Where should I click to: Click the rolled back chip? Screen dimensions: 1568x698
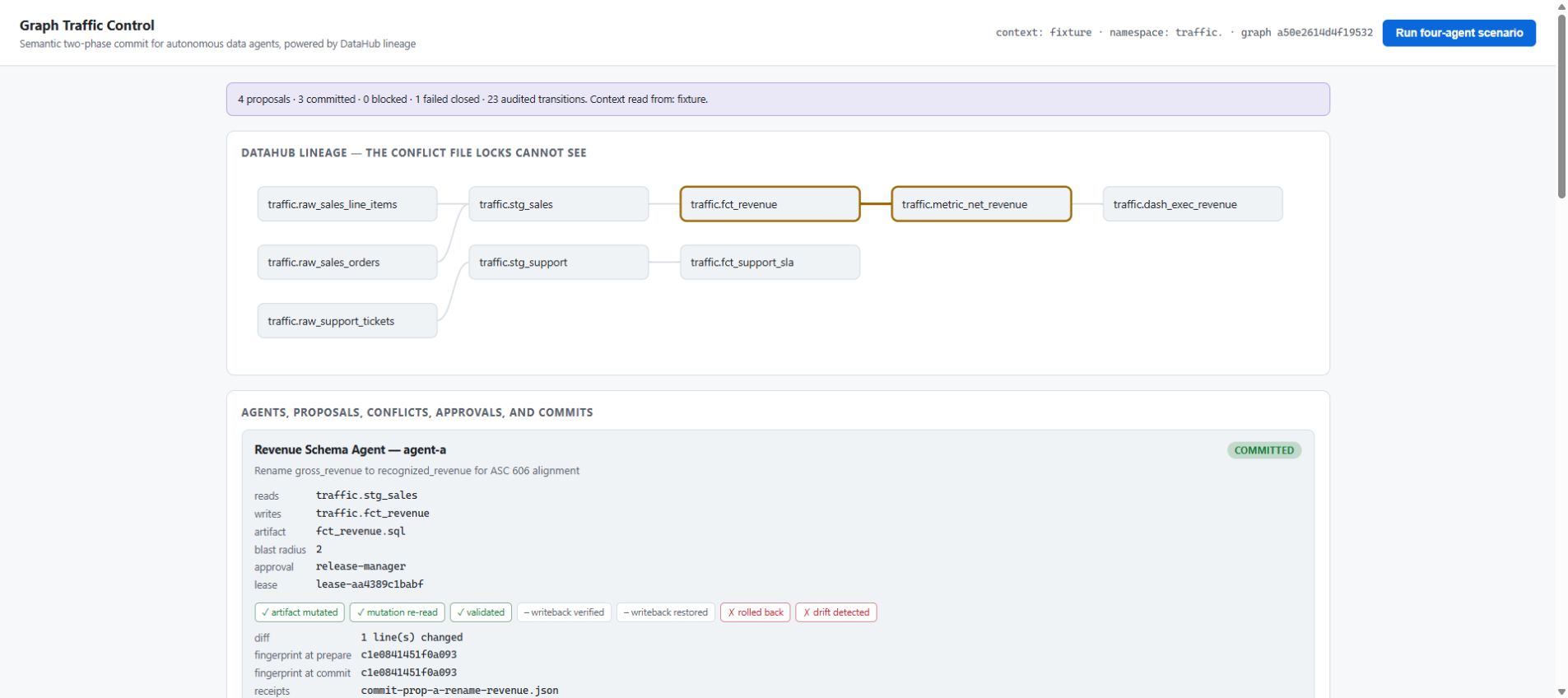(x=756, y=612)
